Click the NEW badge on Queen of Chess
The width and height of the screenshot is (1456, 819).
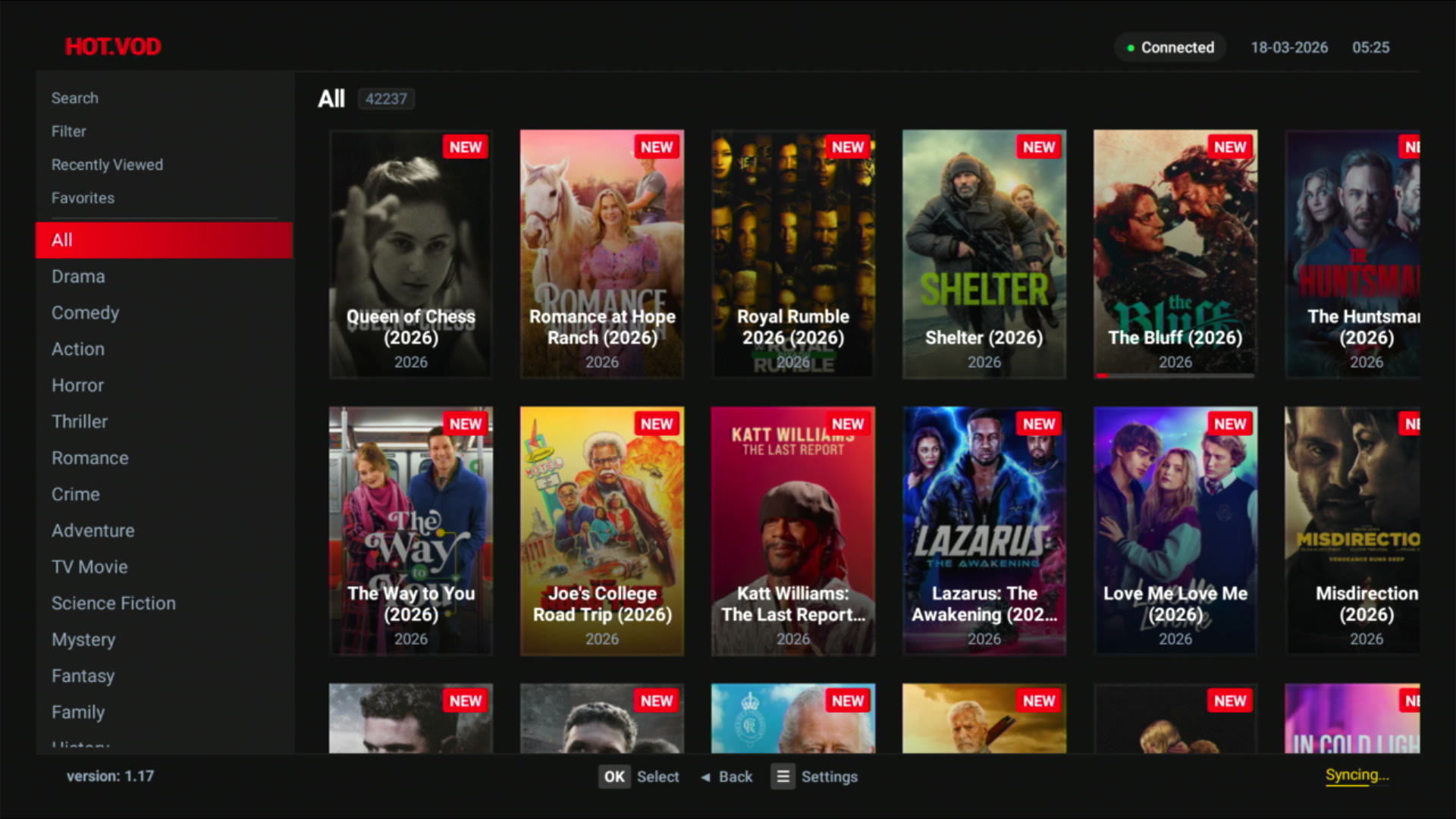click(466, 147)
